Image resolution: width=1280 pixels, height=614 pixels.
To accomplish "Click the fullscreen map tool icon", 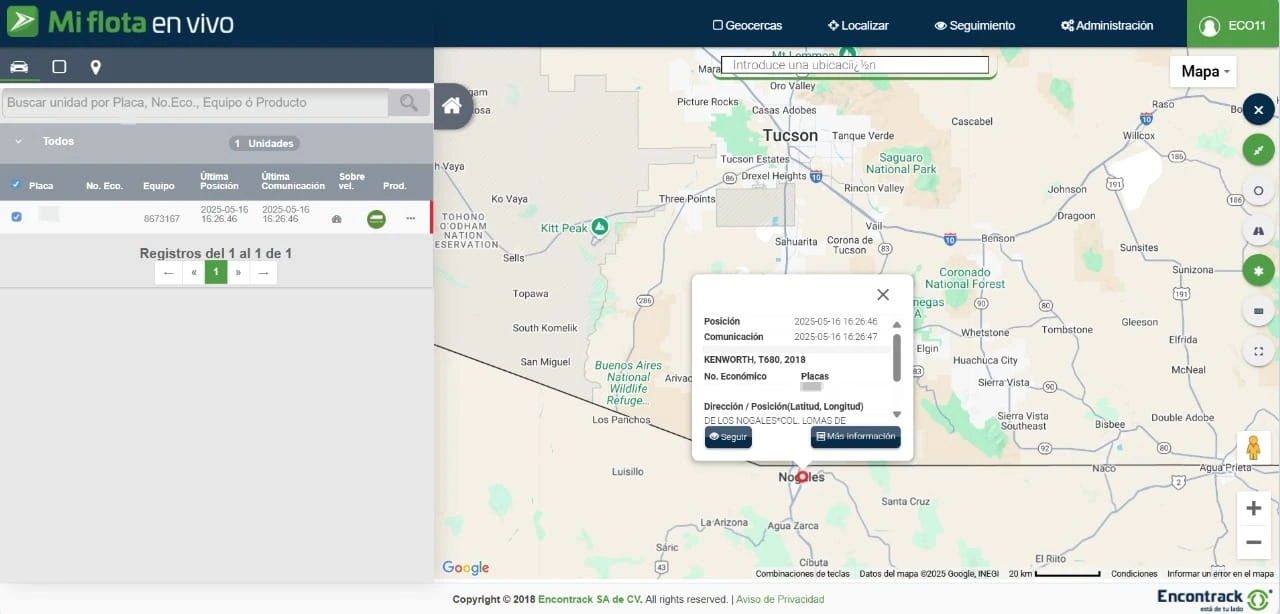I will coord(1258,351).
